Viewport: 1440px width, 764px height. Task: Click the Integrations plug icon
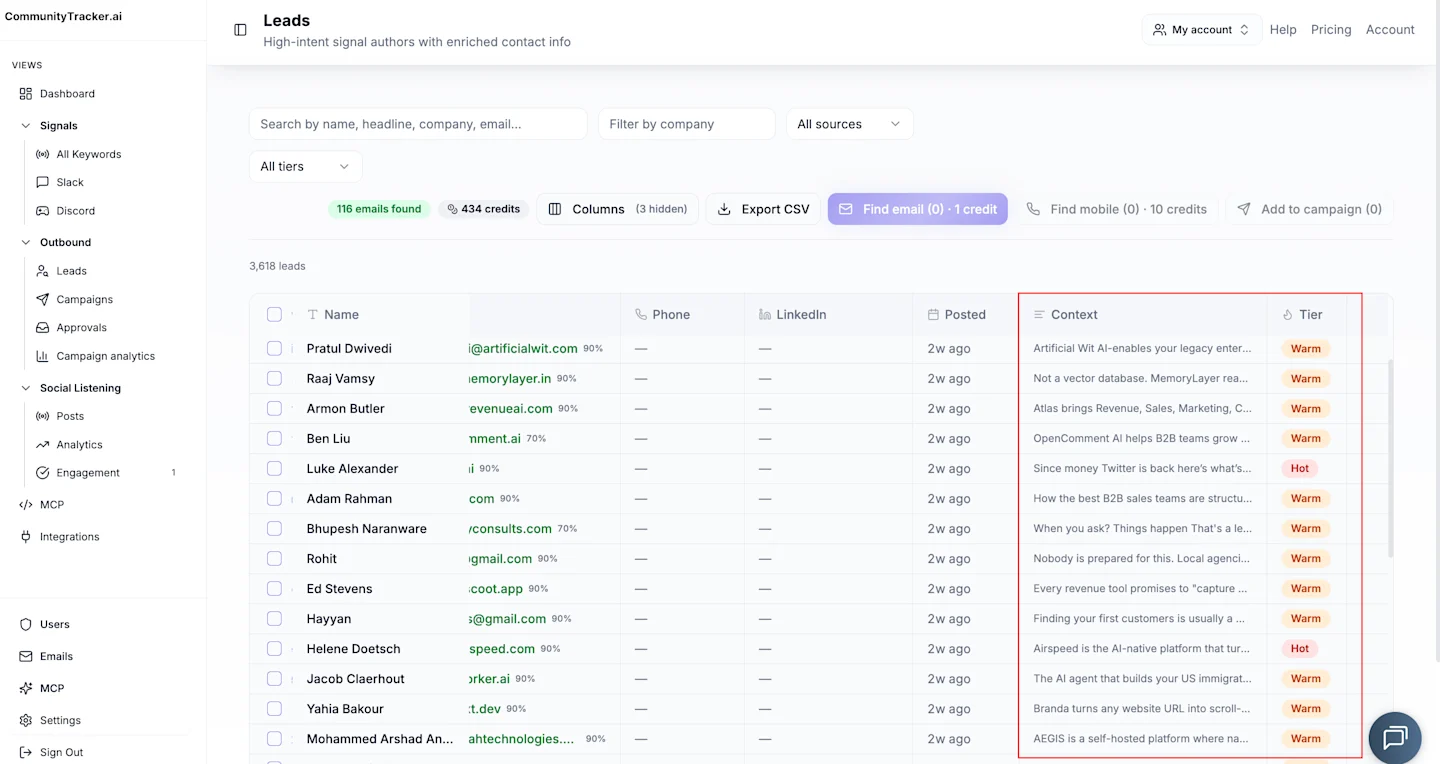coord(26,537)
